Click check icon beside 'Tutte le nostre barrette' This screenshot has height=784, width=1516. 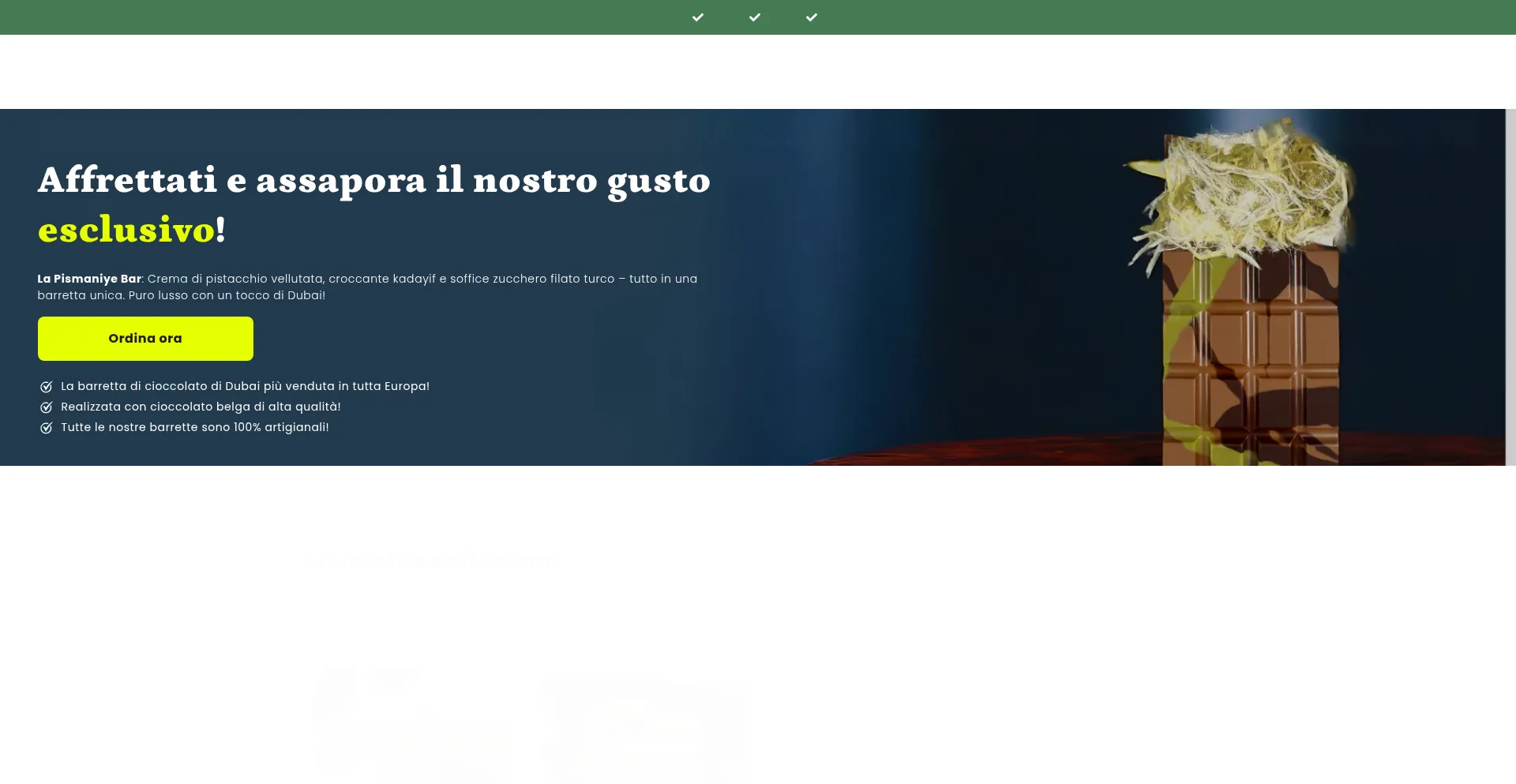[x=47, y=428]
